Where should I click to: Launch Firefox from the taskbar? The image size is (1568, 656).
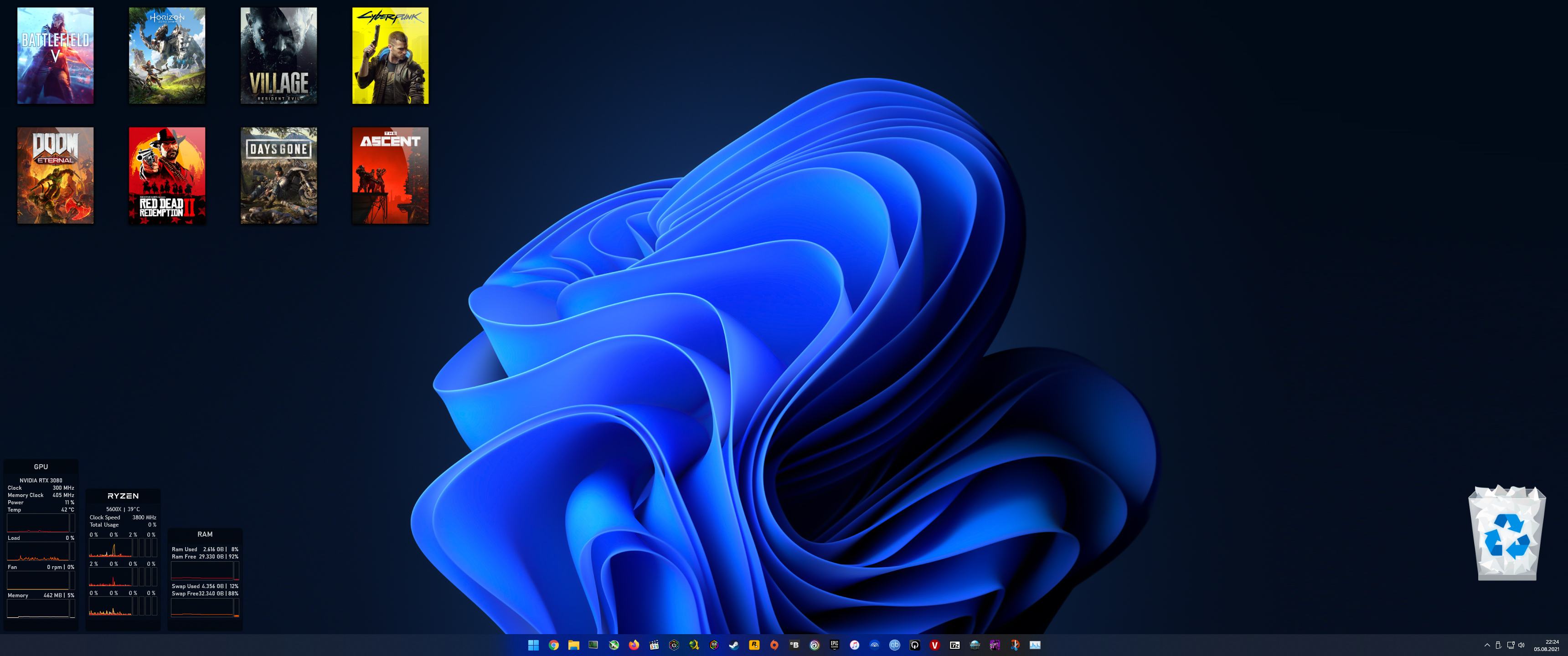(x=634, y=645)
